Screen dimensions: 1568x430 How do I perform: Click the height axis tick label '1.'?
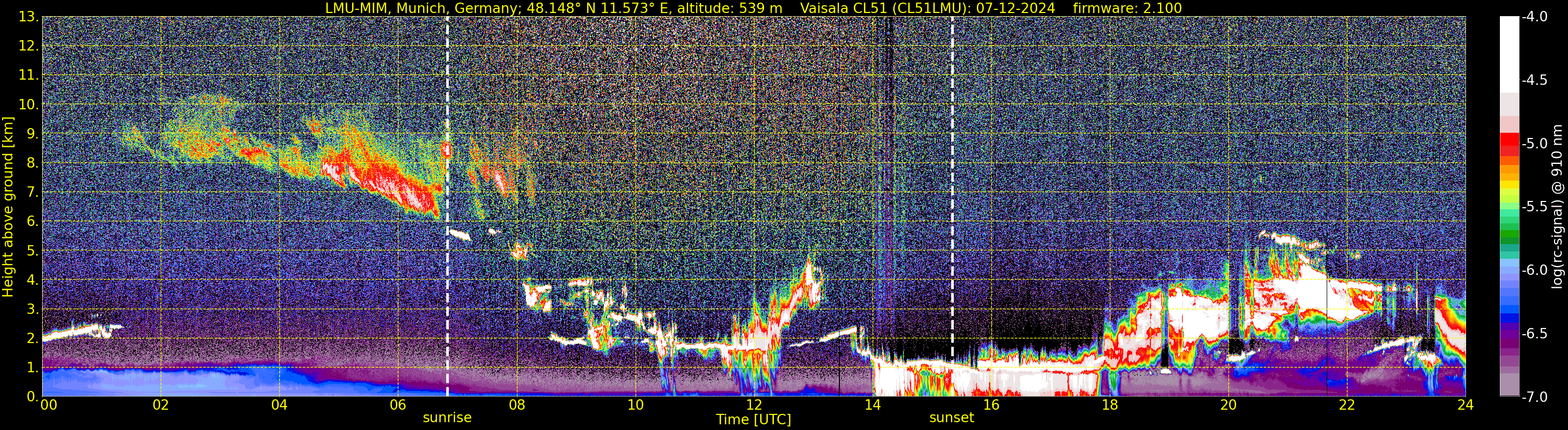(32, 368)
